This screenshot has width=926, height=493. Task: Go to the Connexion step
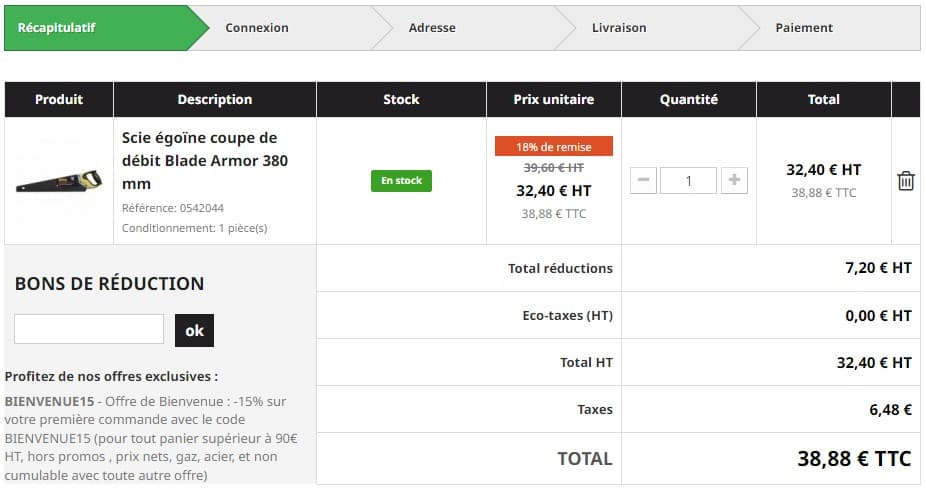click(257, 28)
